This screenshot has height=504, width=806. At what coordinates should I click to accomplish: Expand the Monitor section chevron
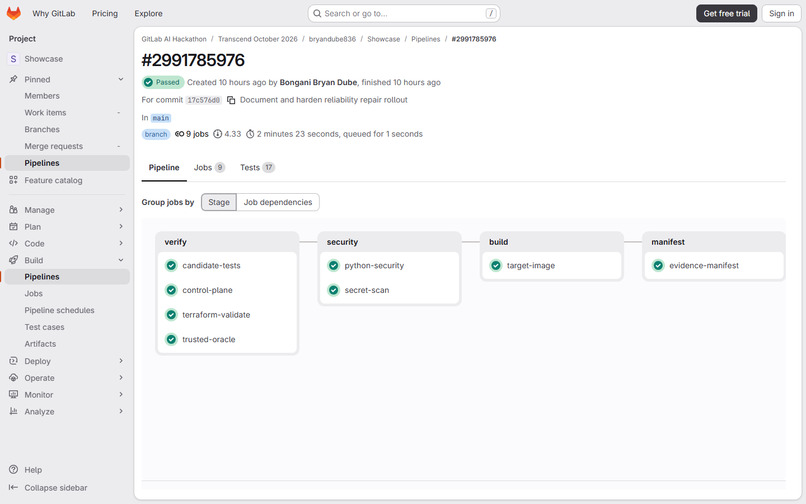(x=121, y=394)
